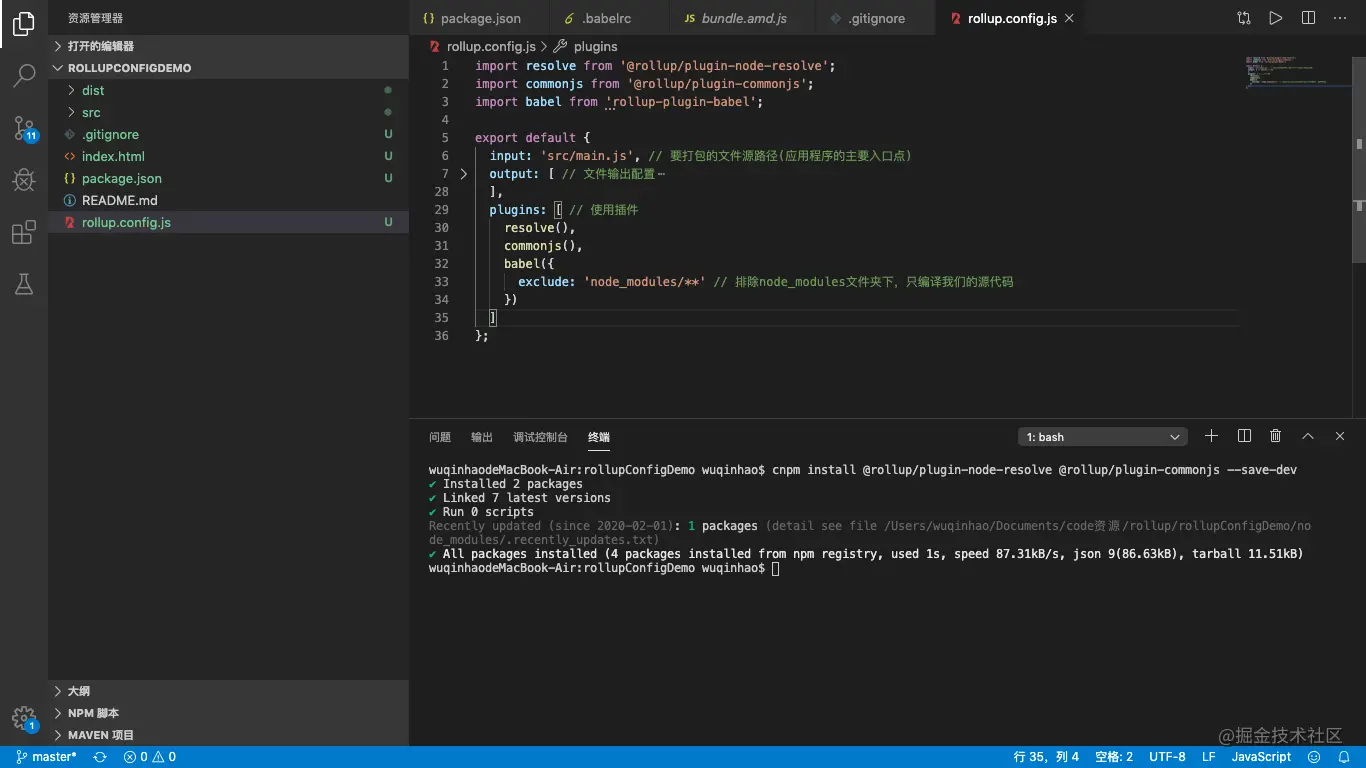The width and height of the screenshot is (1366, 768).
Task: Open the '1: bash' terminal dropdown
Action: click(1102, 437)
